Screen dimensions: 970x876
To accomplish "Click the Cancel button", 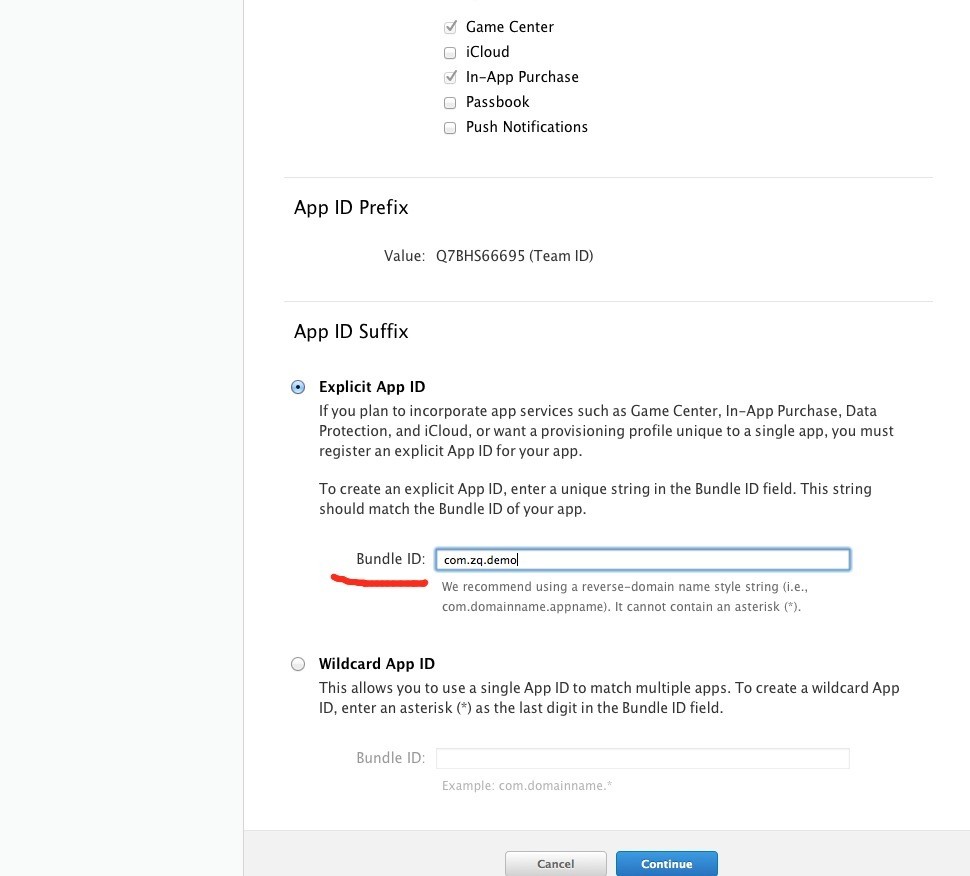I will 556,864.
